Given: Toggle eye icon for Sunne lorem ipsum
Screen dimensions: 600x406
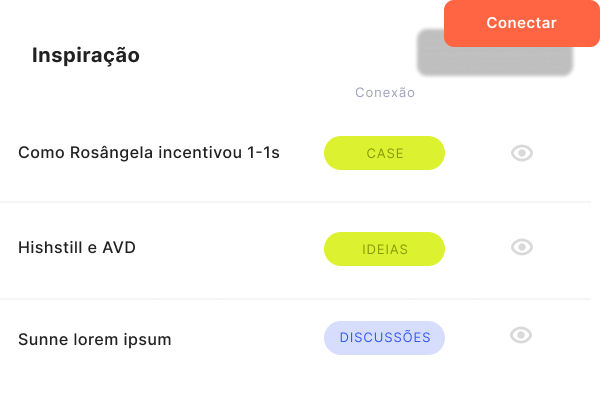Looking at the screenshot, I should pyautogui.click(x=521, y=335).
